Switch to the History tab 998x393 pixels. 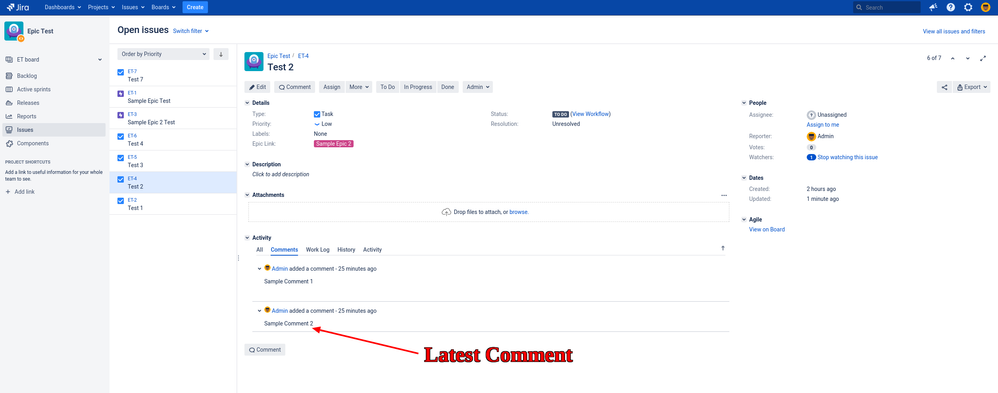346,250
